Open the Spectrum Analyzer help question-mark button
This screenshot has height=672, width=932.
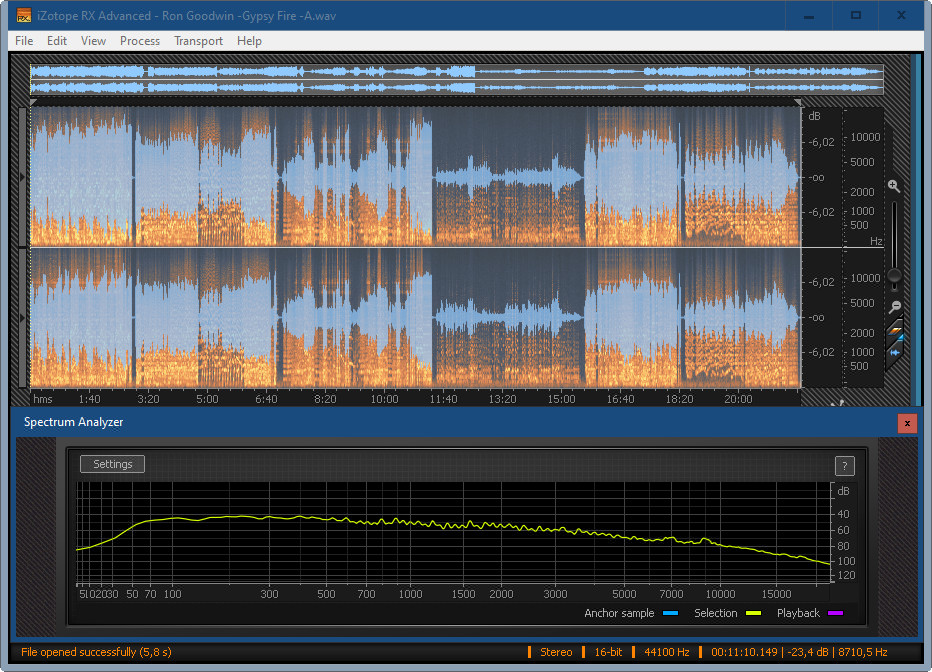[x=845, y=466]
